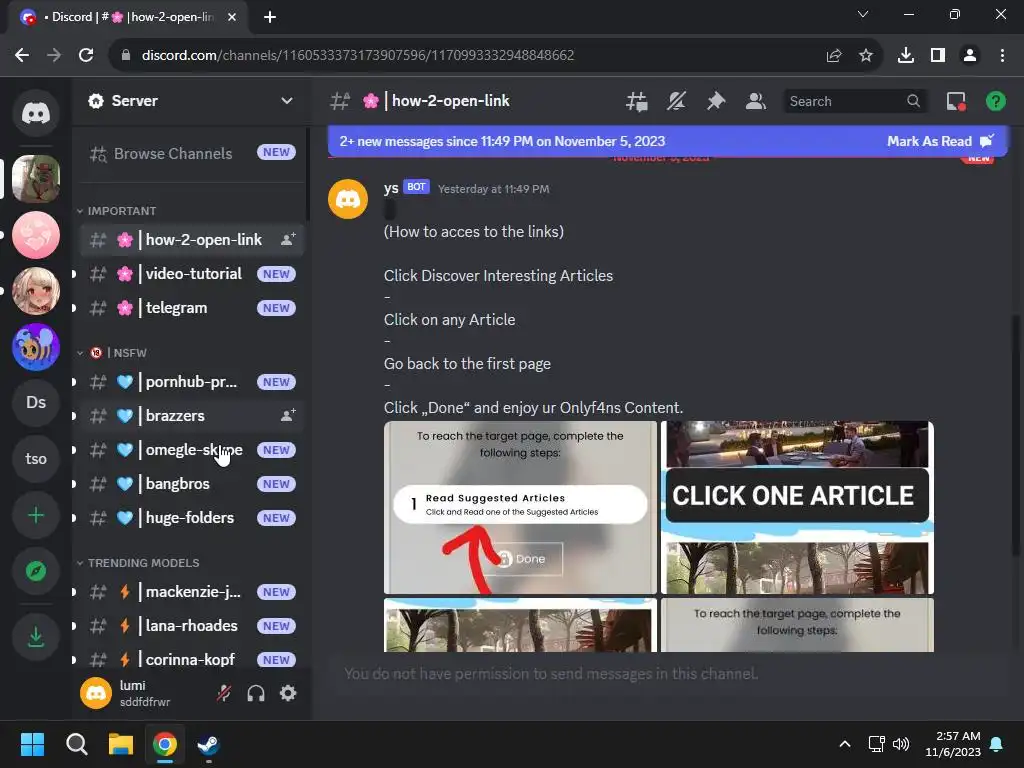Open Discord direct messages home icon
The image size is (1024, 768).
(36, 113)
